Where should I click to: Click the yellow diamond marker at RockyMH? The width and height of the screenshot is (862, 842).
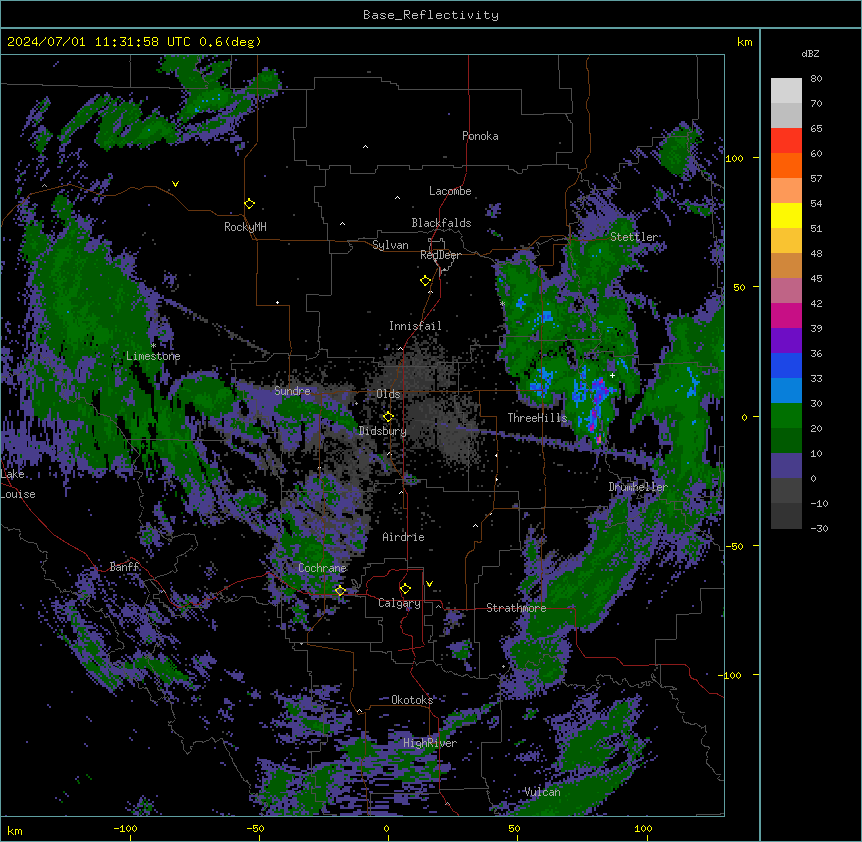250,204
